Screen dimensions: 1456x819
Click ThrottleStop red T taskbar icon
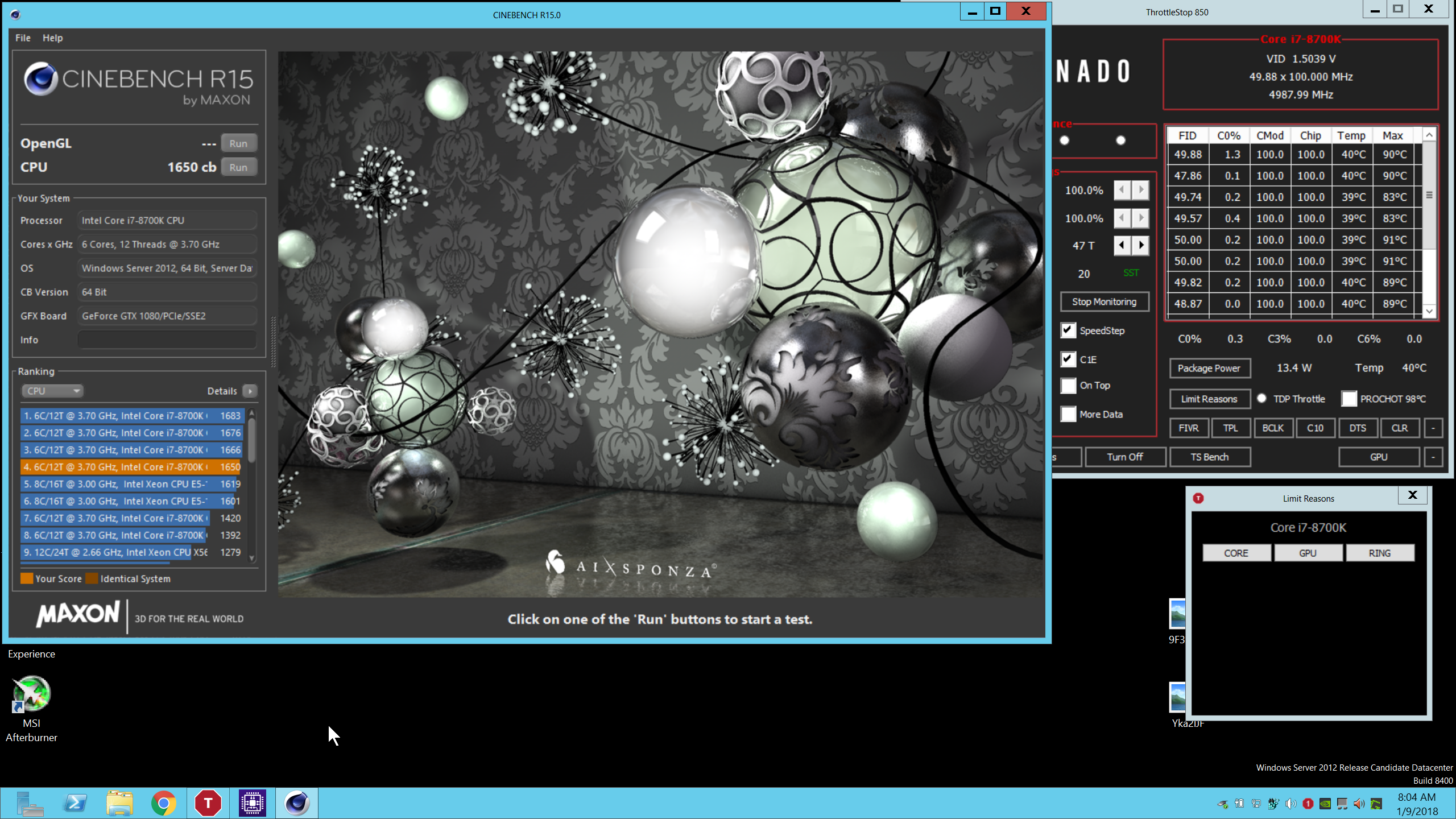208,803
